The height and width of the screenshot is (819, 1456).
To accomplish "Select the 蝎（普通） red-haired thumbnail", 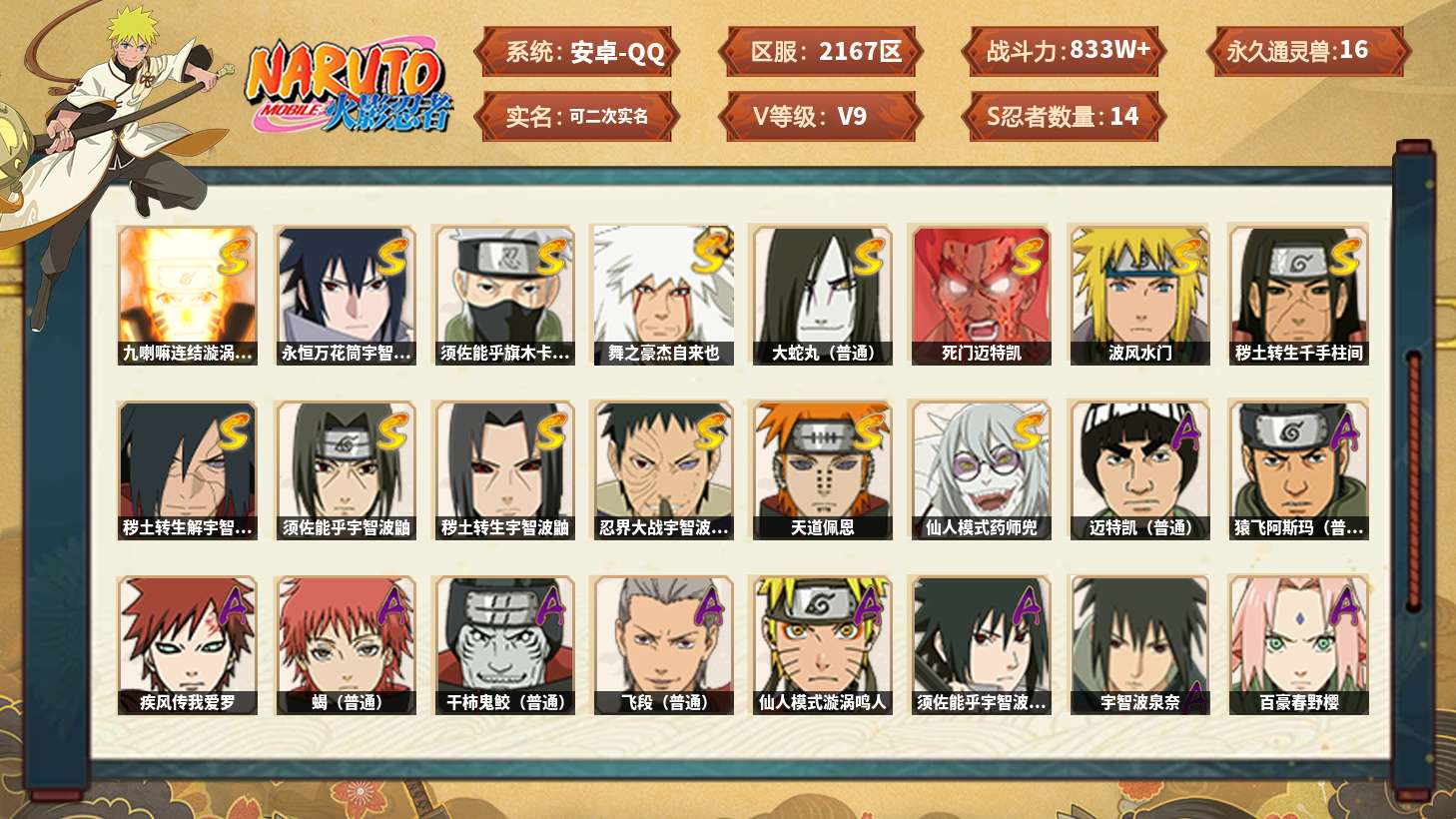I will [346, 645].
